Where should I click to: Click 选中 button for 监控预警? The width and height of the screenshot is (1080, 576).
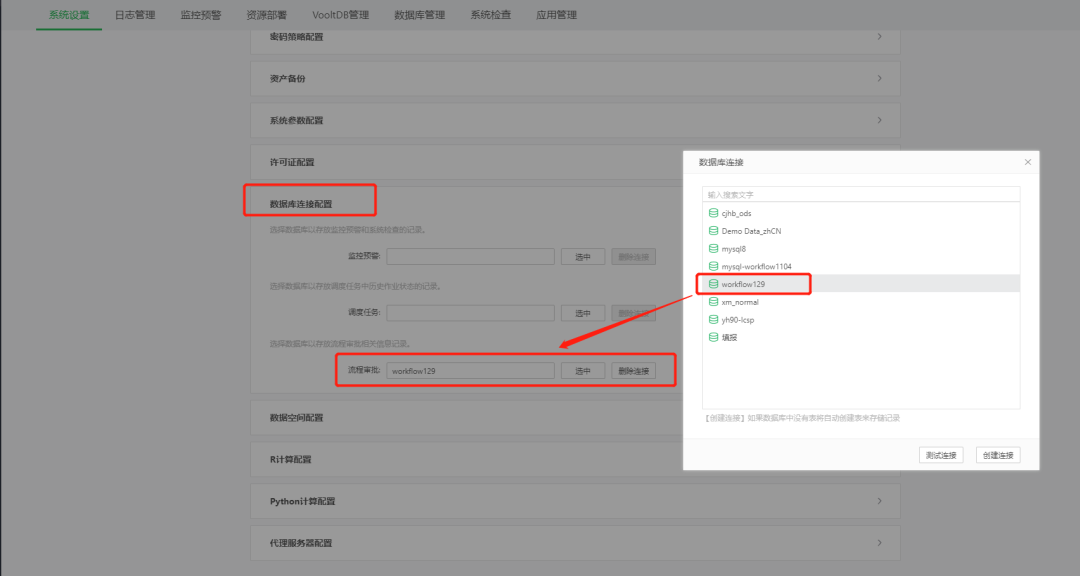(583, 256)
